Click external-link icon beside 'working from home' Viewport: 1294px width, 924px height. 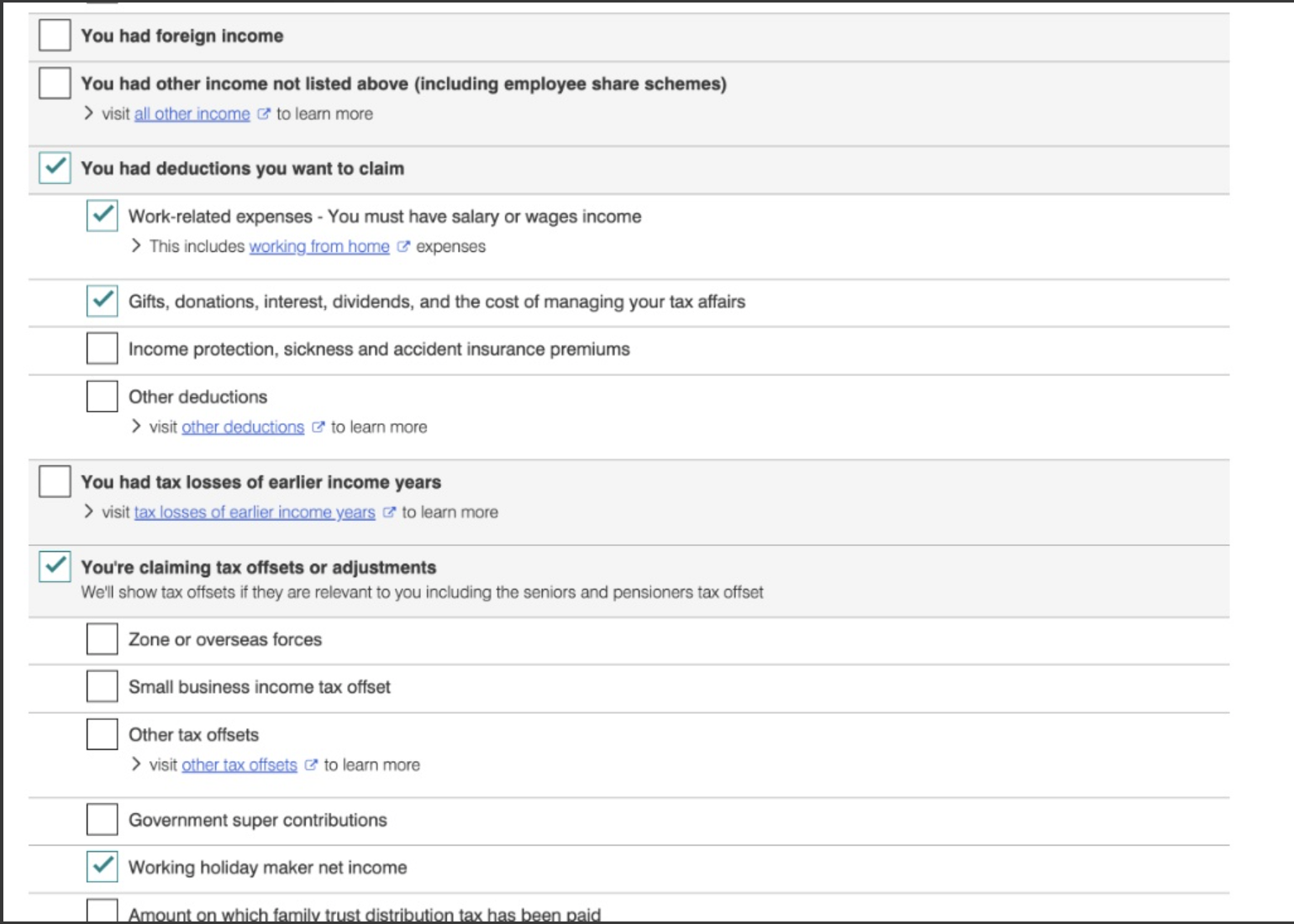pos(403,246)
